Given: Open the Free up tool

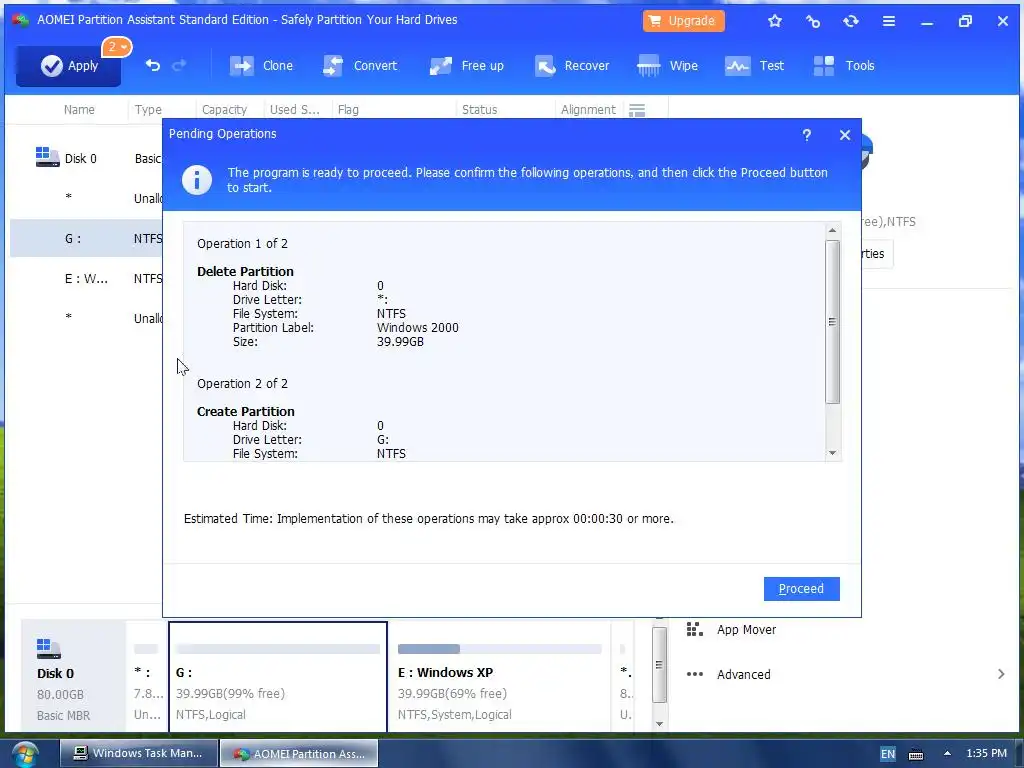Looking at the screenshot, I should click(x=466, y=66).
